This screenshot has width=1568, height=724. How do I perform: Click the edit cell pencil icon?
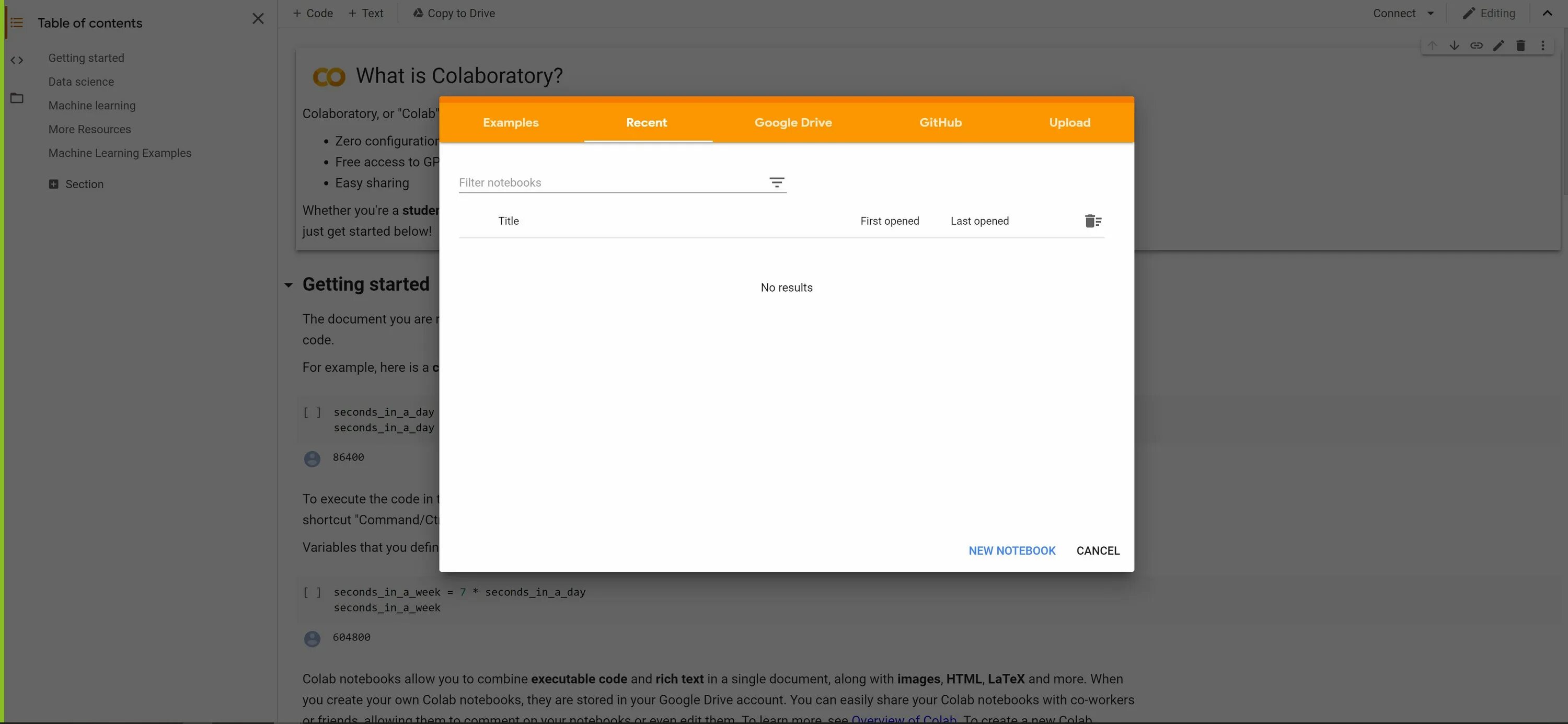(1498, 45)
